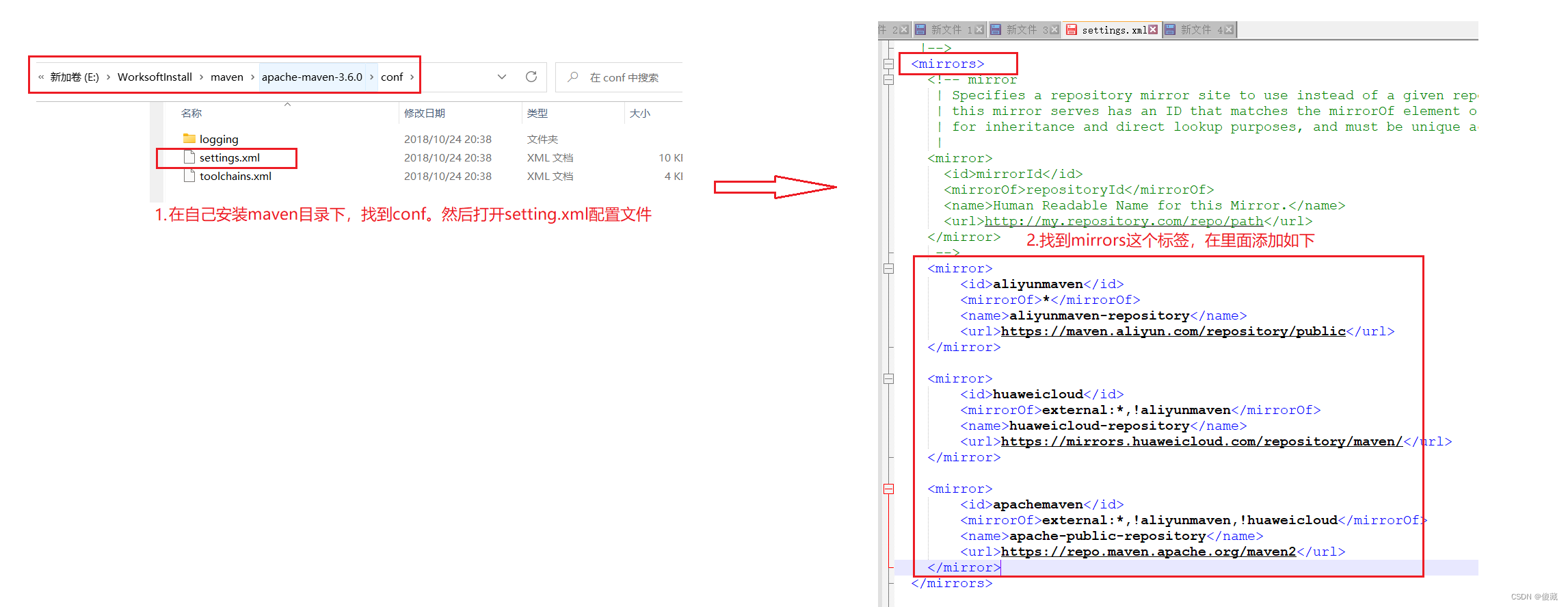
Task: Click the red unsaved icon on the settings.xml tab
Action: 1072,29
